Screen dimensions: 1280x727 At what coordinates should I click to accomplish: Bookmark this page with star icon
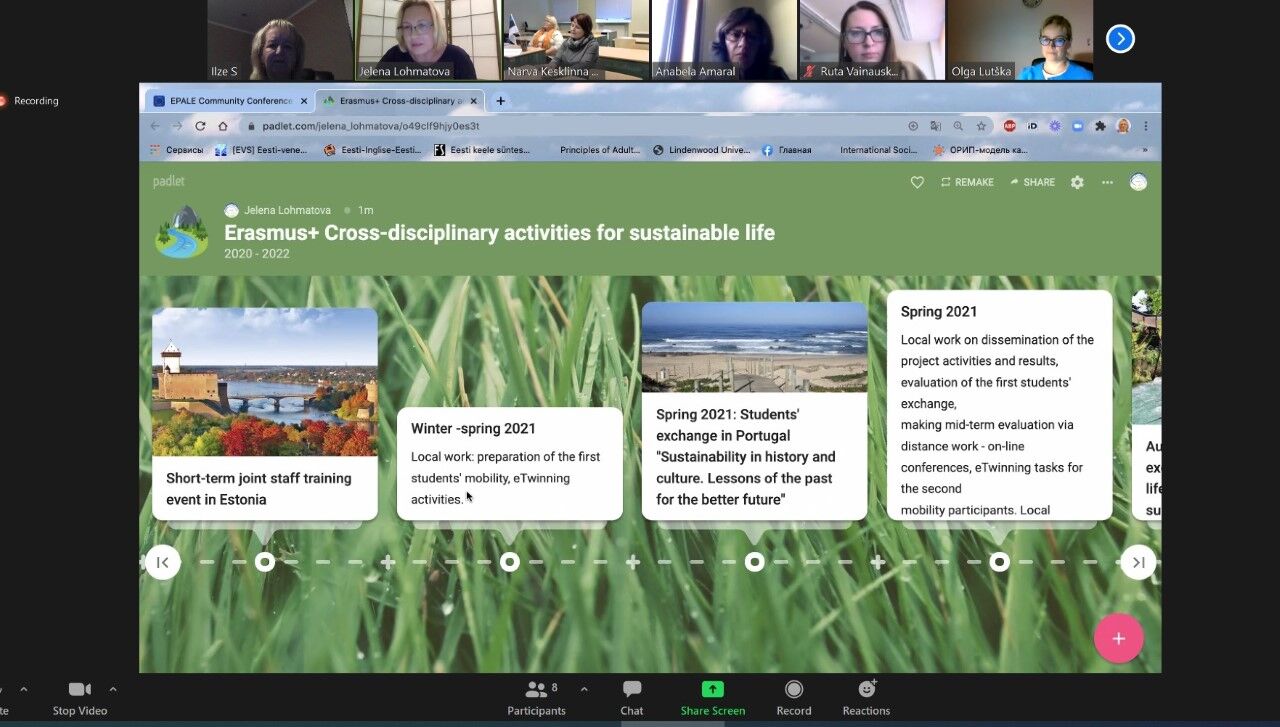pyautogui.click(x=981, y=126)
